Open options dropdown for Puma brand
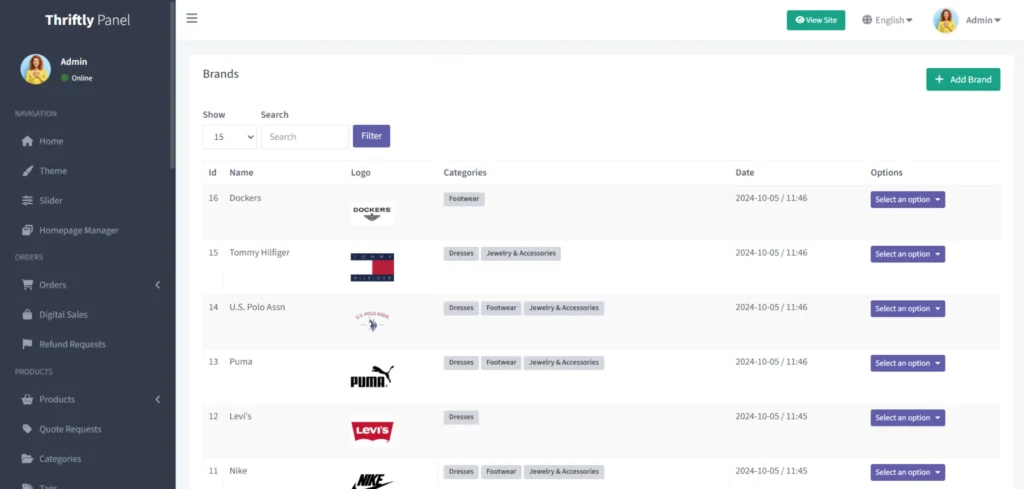Screen dimensions: 1024x489 point(907,363)
